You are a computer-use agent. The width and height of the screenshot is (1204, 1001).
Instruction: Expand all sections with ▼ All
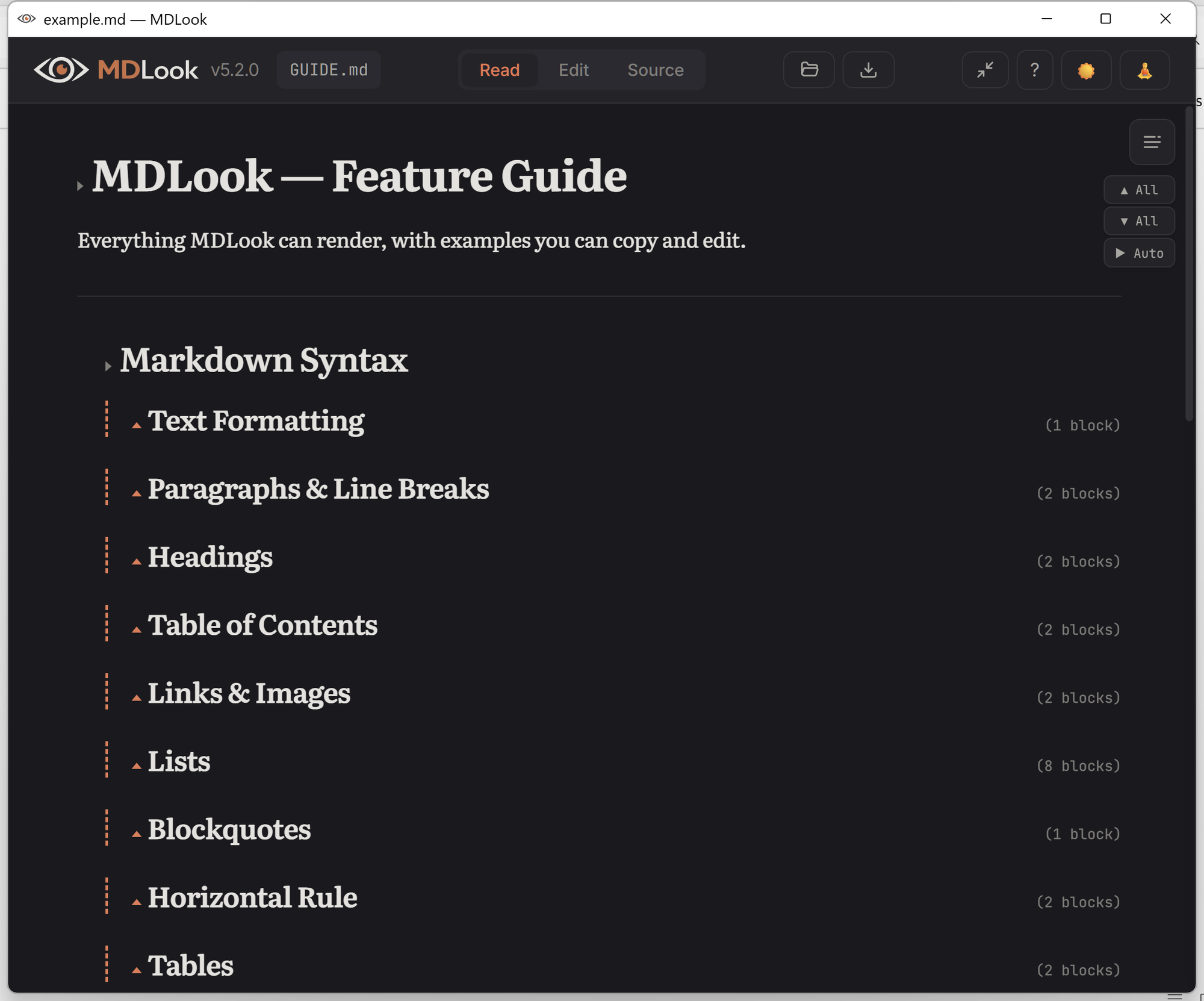(1138, 221)
